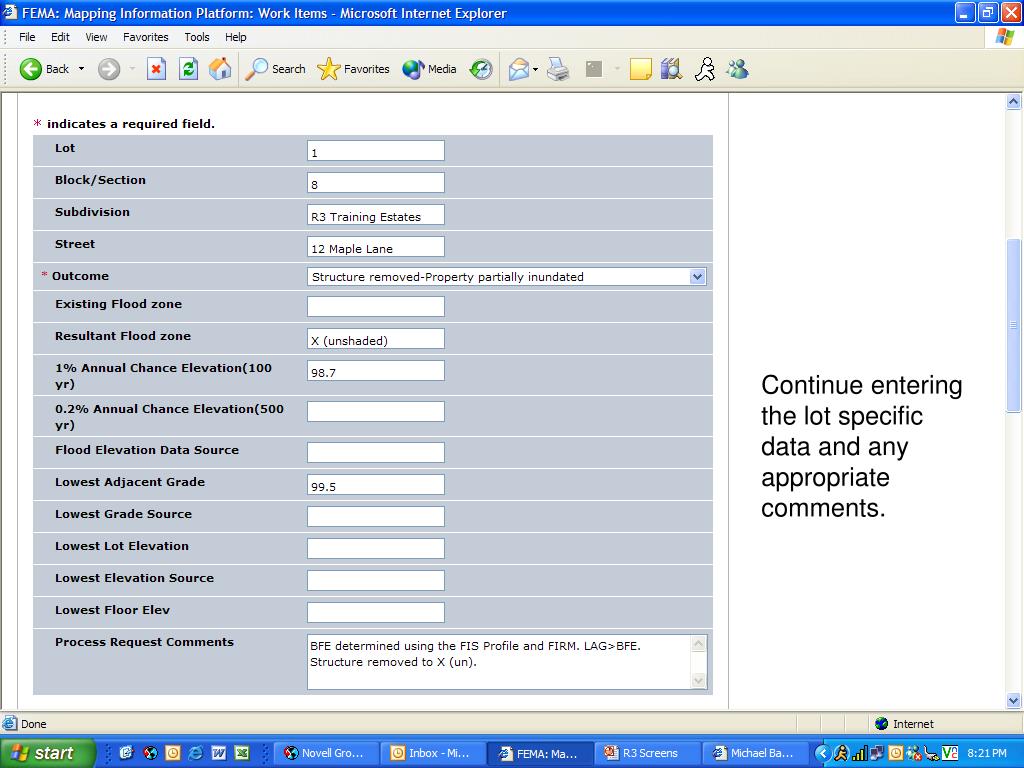The height and width of the screenshot is (768, 1024).
Task: Click the Lowest Adjacent Grade field
Action: [x=376, y=485]
